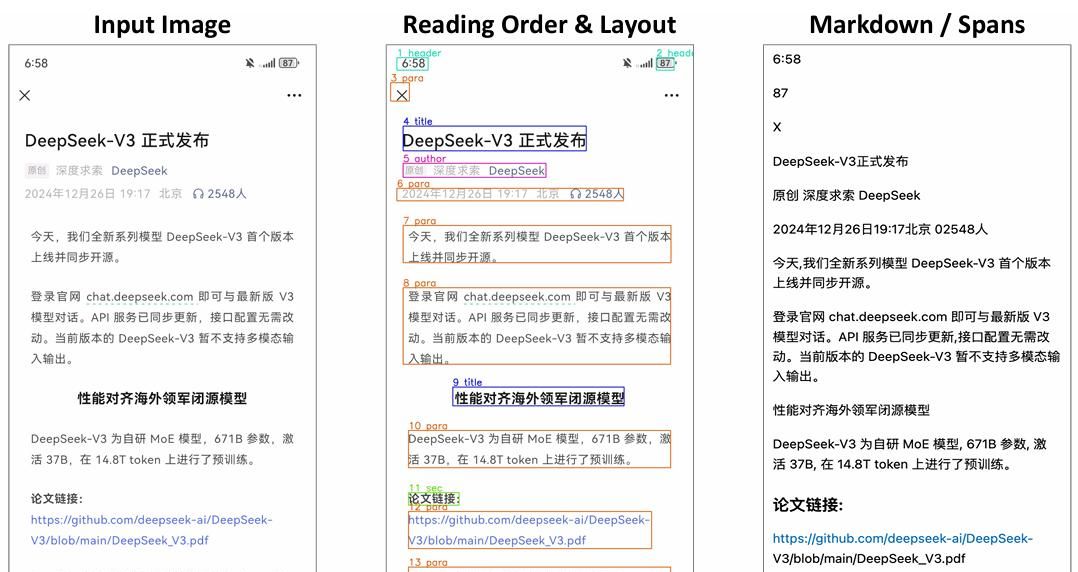Tap the close X icon in Input Image panel
This screenshot has width=1078, height=572.
click(x=25, y=96)
